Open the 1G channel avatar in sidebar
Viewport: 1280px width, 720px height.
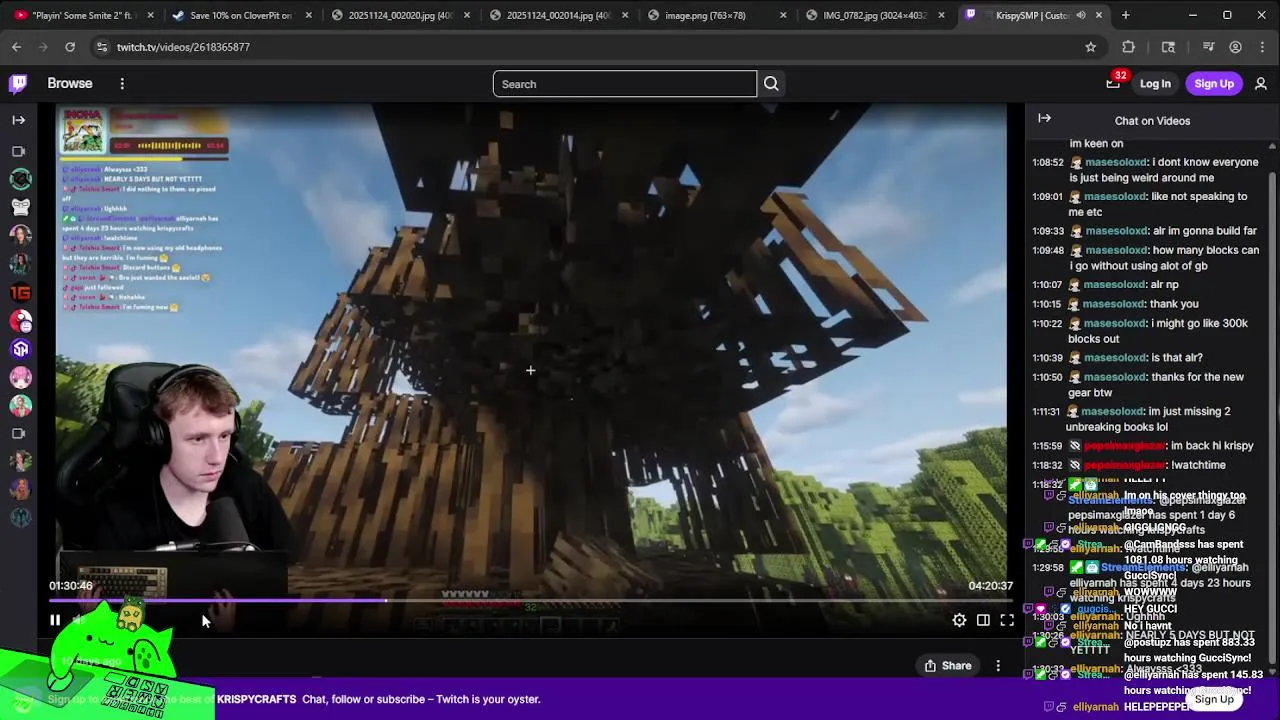(20, 293)
